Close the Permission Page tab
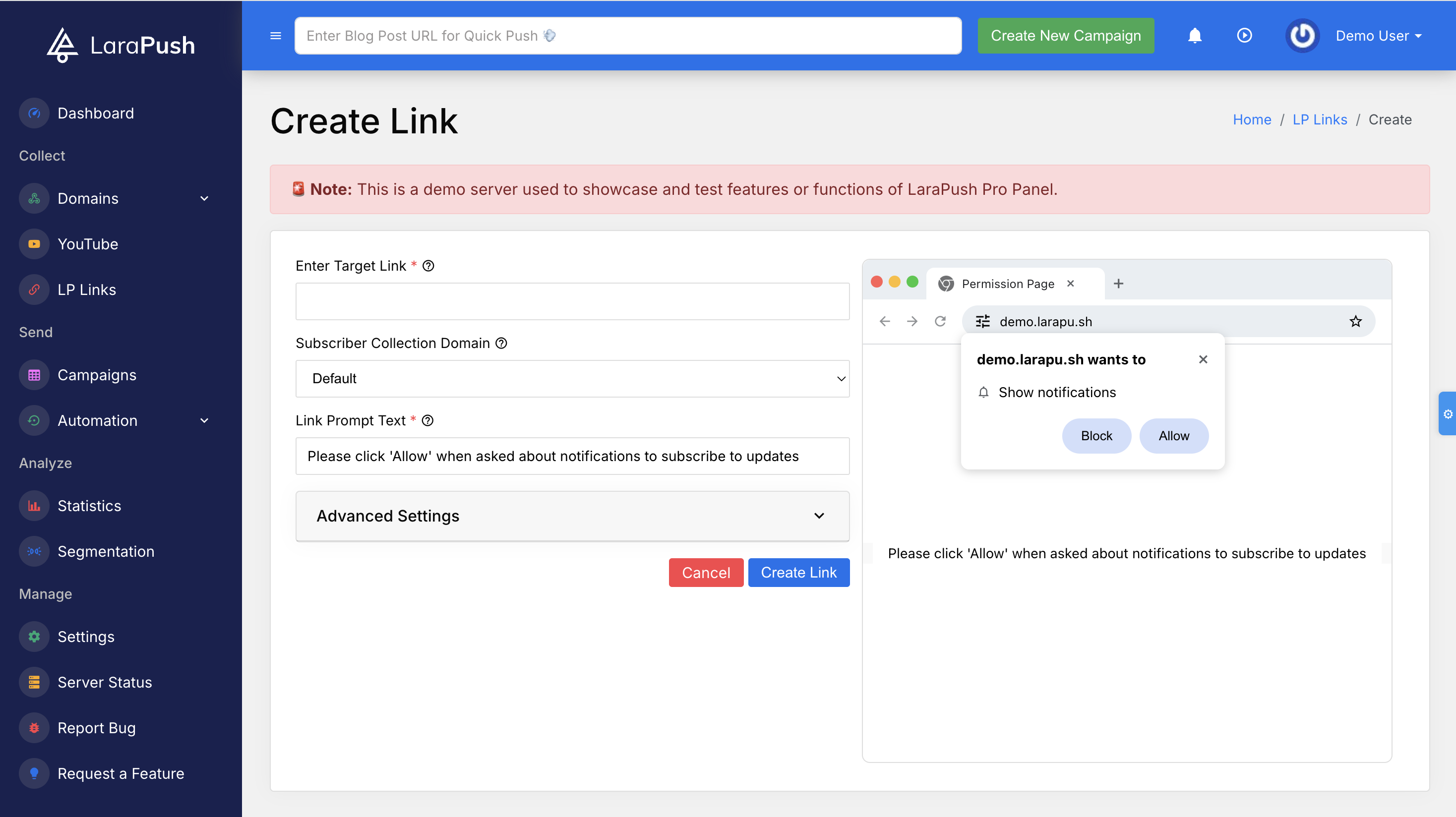The image size is (1456, 817). point(1070,284)
